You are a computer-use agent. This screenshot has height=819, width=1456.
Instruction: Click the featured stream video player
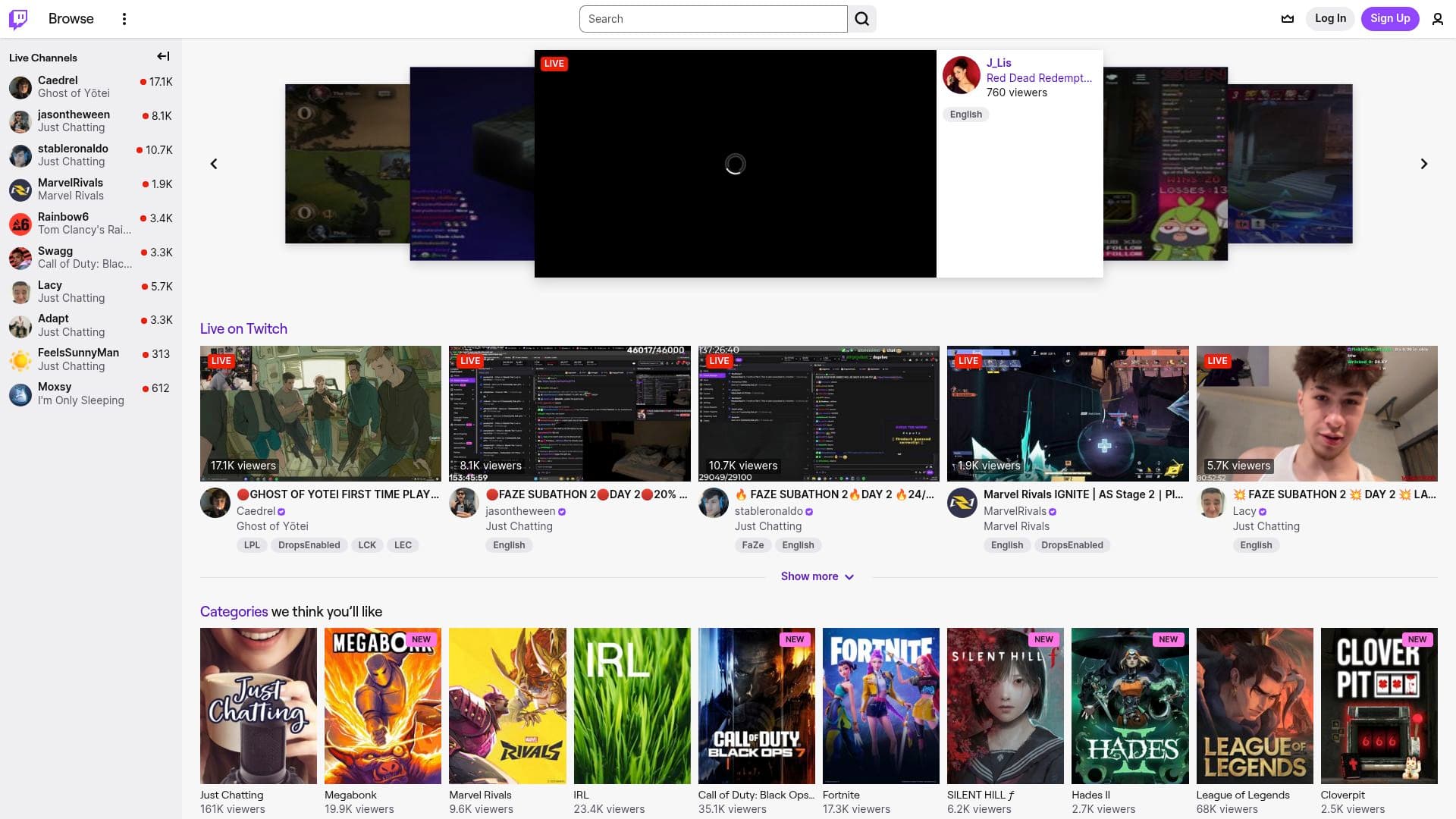click(x=736, y=164)
